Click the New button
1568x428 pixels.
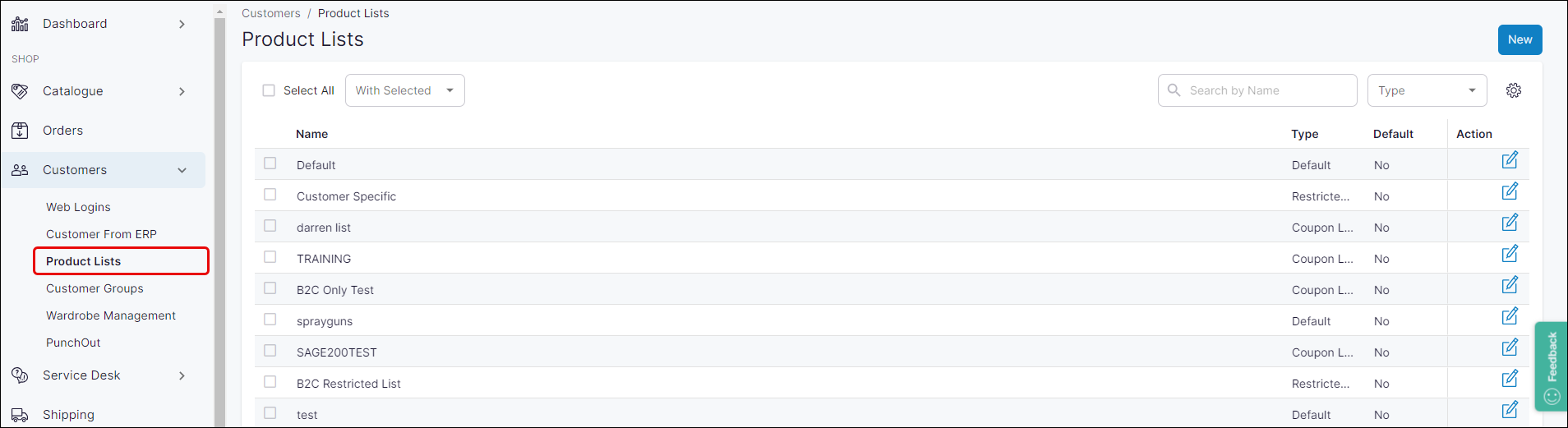[x=1520, y=39]
